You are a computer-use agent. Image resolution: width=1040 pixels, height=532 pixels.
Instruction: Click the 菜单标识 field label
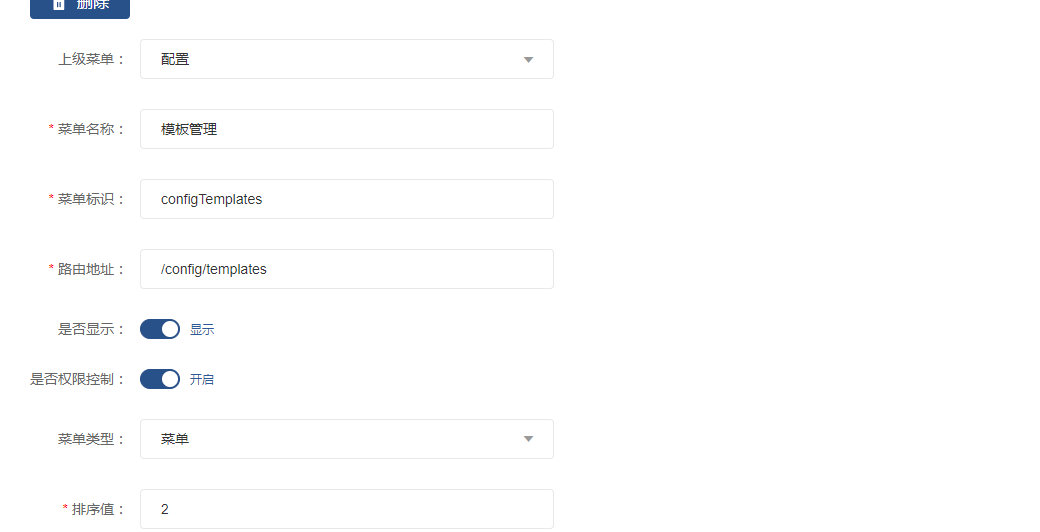coord(91,199)
